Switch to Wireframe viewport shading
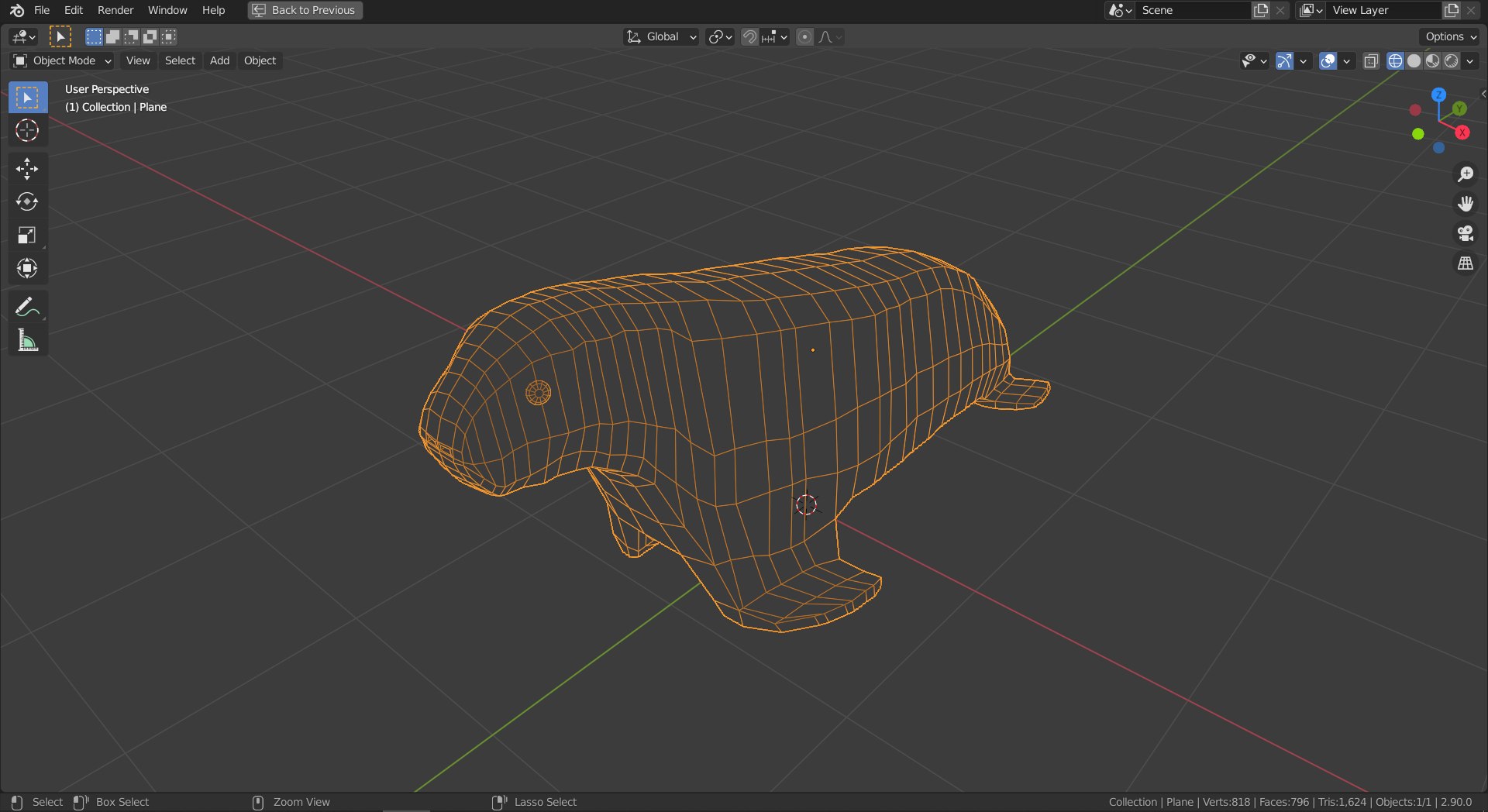 point(1395,60)
